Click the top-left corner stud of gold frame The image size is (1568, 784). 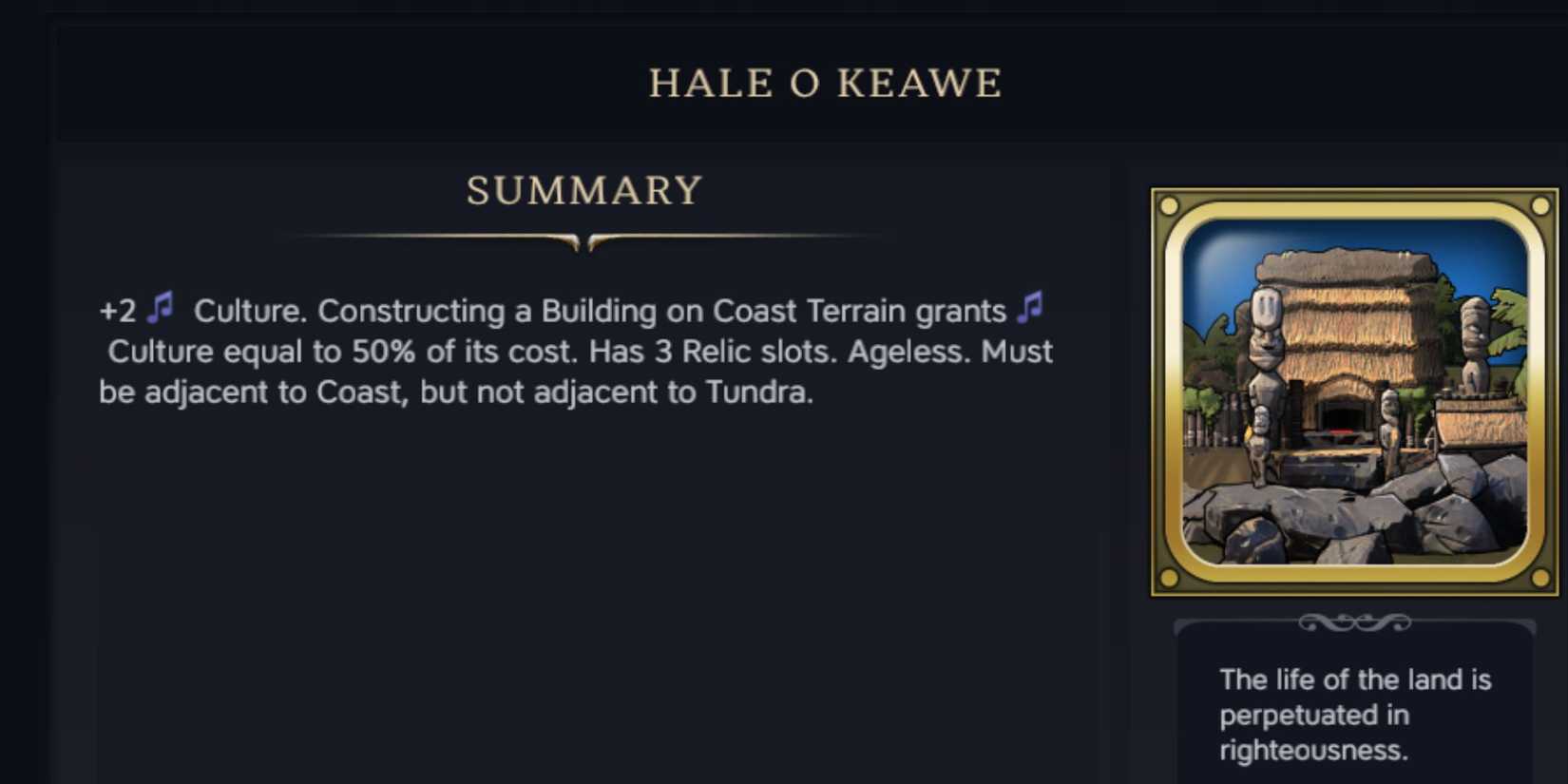pos(1170,206)
